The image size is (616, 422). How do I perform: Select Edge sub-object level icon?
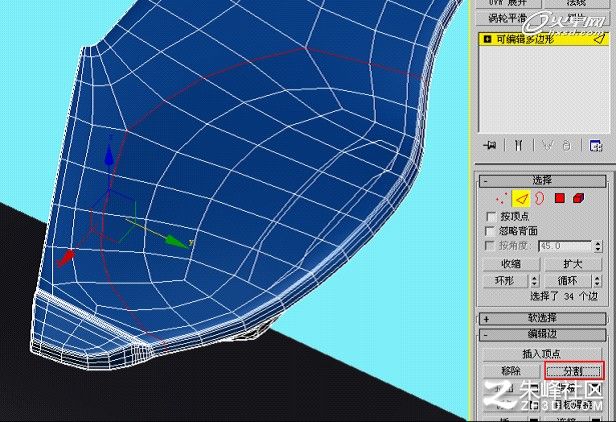click(521, 198)
